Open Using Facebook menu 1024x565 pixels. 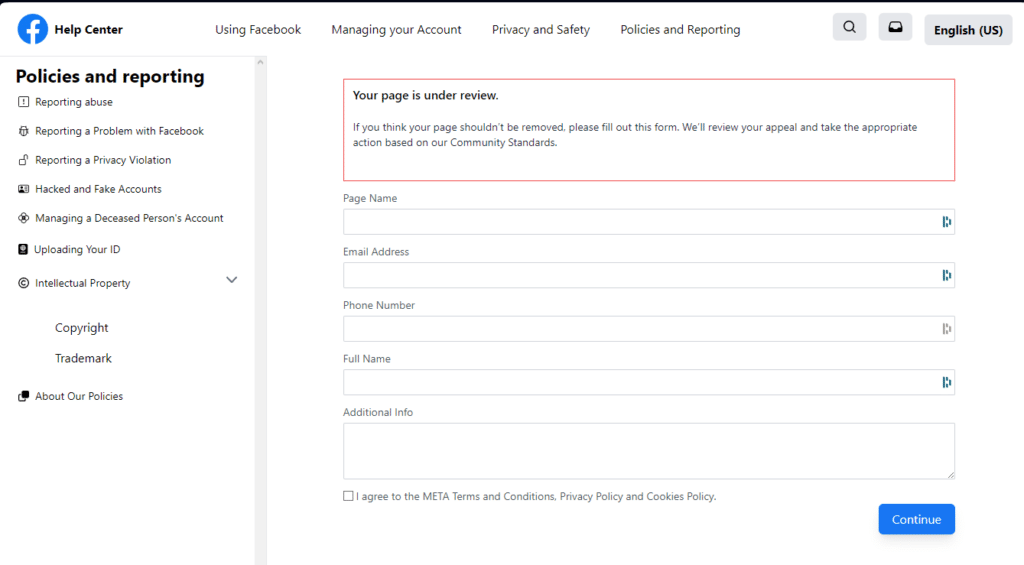click(258, 29)
